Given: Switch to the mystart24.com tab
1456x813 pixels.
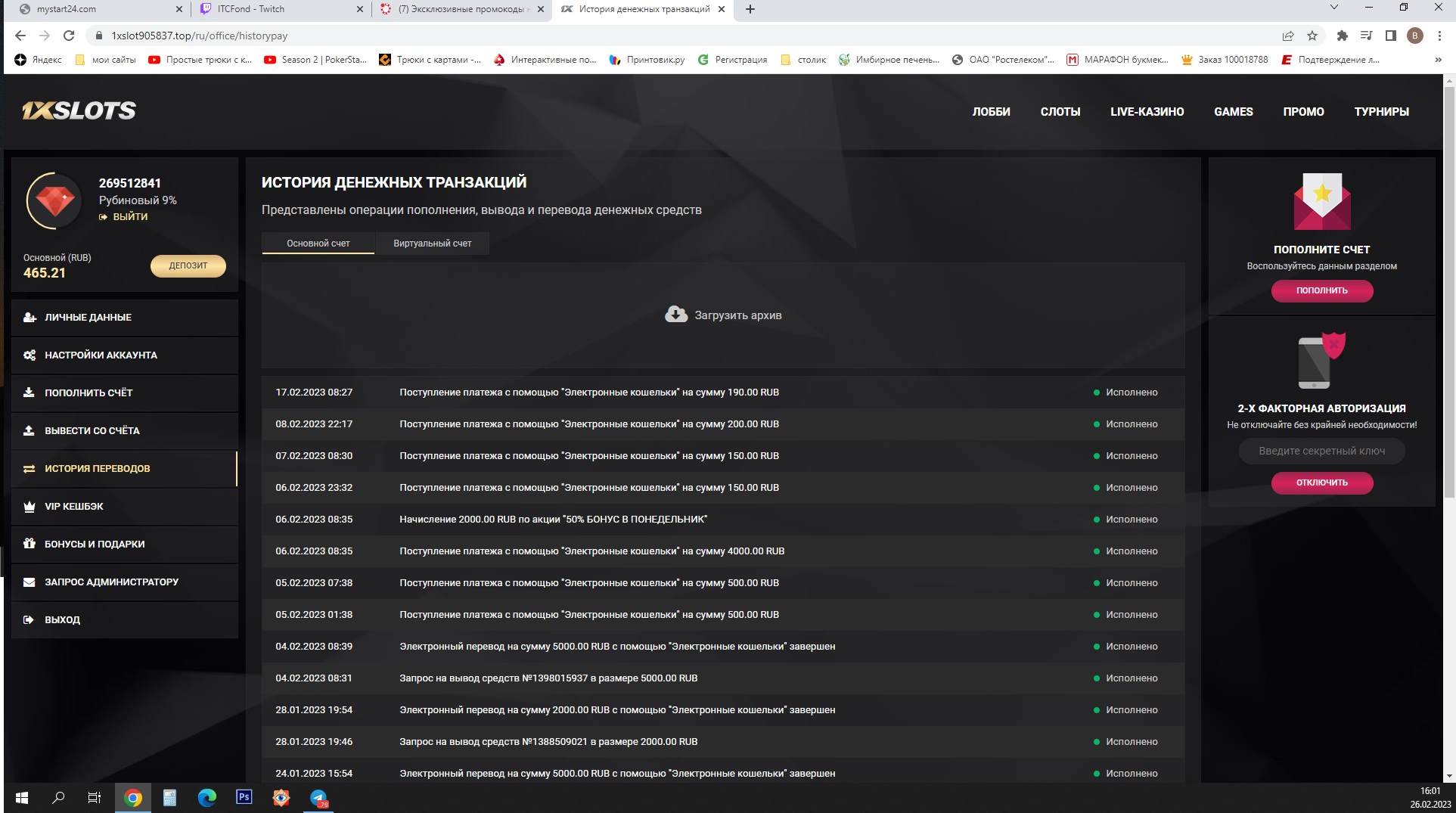Looking at the screenshot, I should coord(100,9).
